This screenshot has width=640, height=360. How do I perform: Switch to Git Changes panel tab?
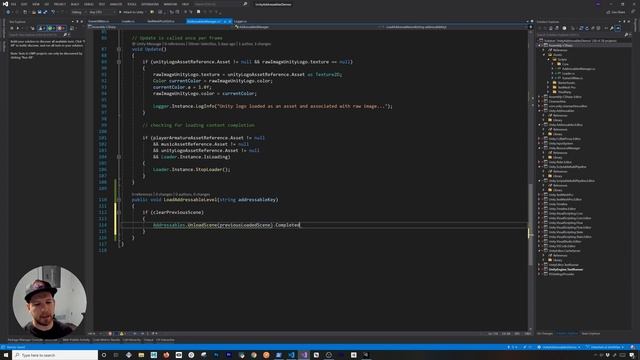544,333
